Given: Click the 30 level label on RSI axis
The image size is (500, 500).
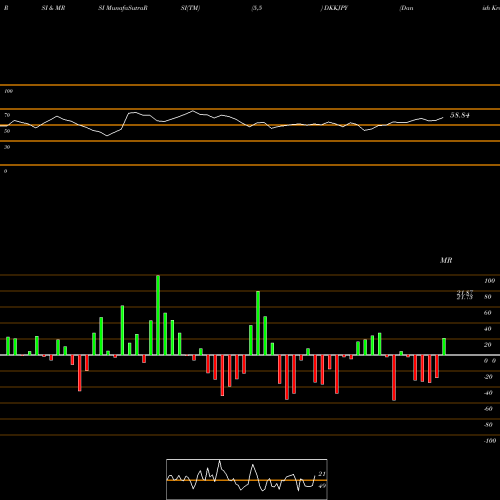Looking at the screenshot, I should 7,147.
